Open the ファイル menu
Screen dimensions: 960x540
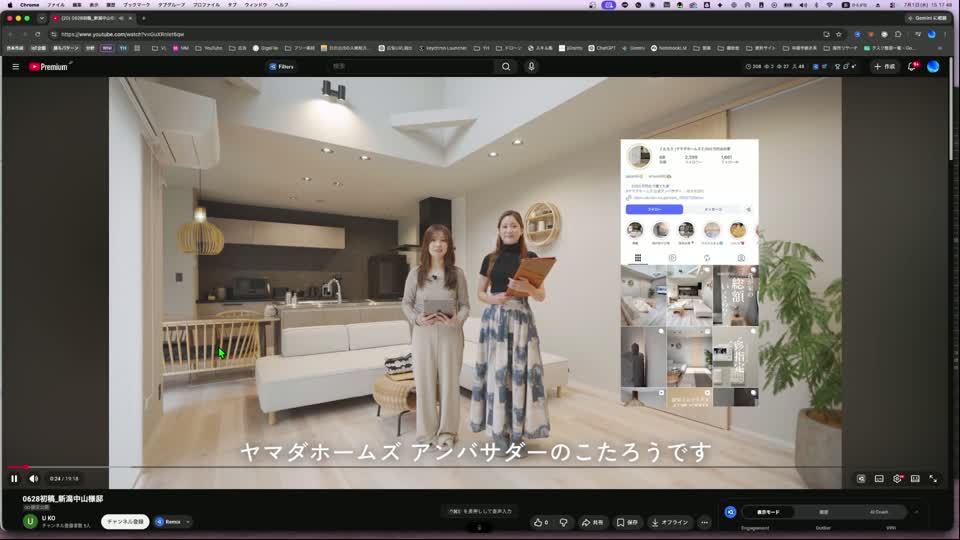56,5
